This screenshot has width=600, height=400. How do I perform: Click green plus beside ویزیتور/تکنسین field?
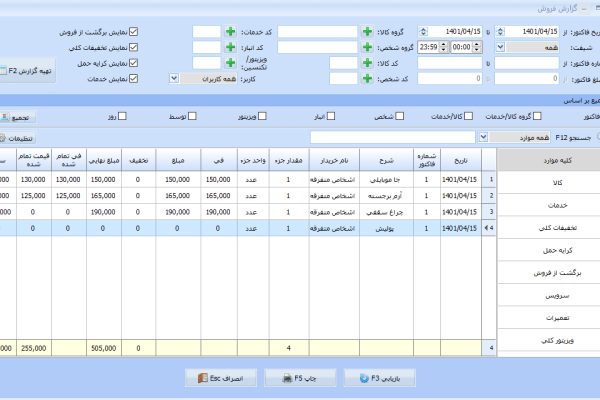coord(230,63)
